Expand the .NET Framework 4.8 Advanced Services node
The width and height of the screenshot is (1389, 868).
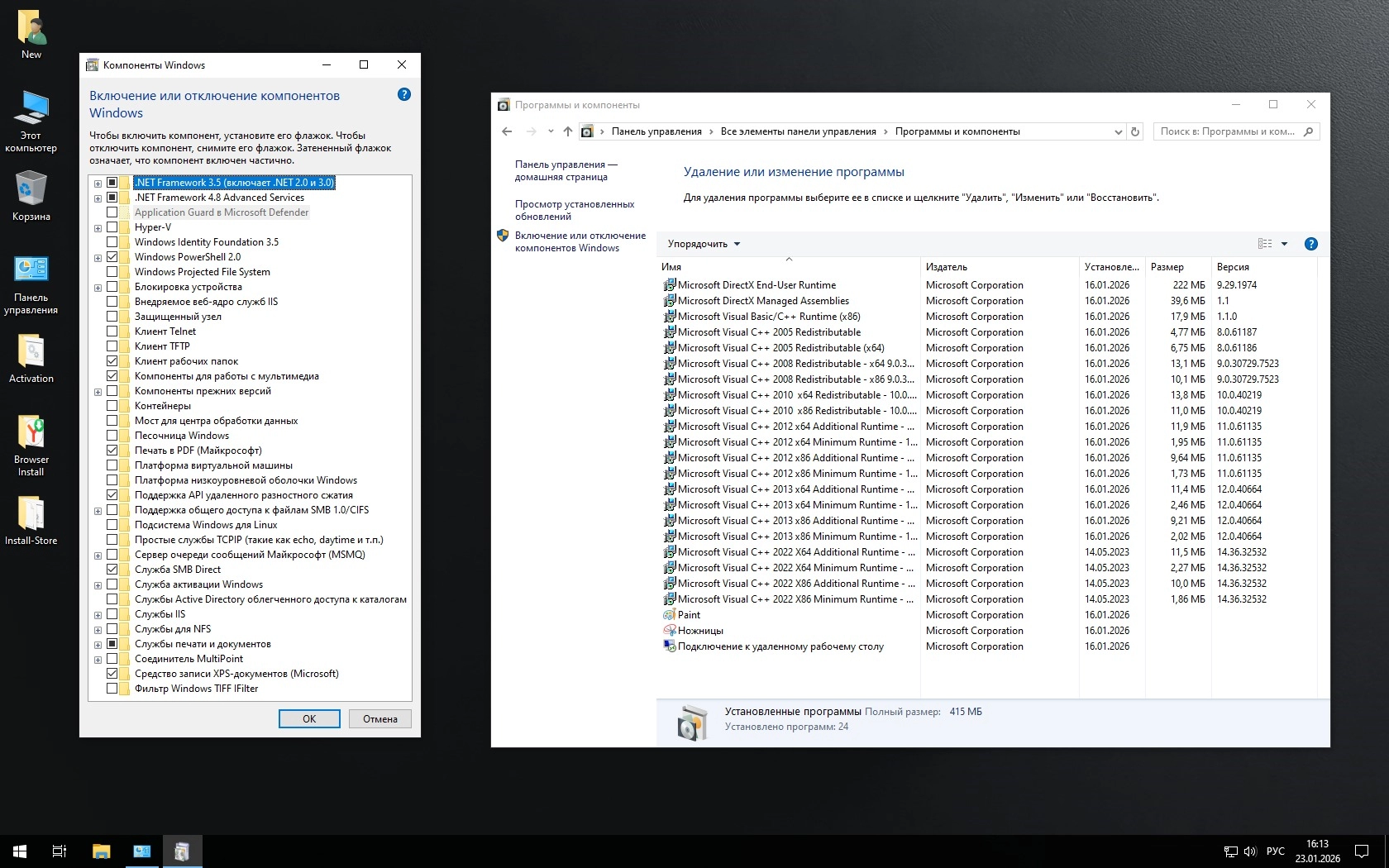98,198
